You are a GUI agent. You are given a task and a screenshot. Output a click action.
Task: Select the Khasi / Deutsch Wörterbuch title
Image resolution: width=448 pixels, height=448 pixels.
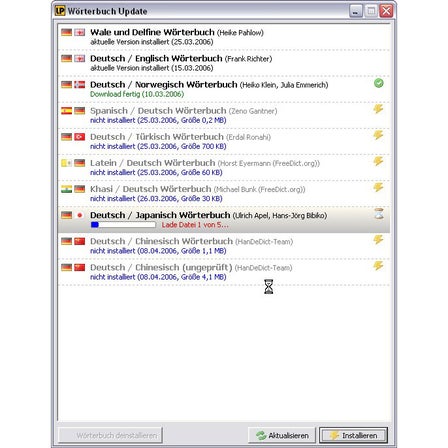pos(151,189)
